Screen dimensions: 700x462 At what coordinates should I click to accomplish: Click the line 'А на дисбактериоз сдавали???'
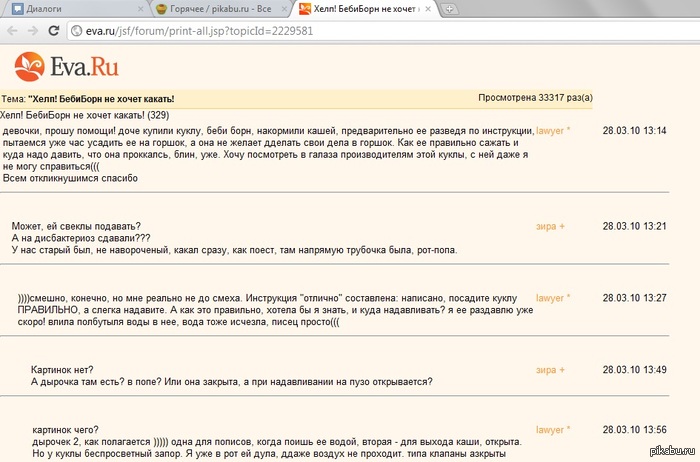[x=81, y=238]
